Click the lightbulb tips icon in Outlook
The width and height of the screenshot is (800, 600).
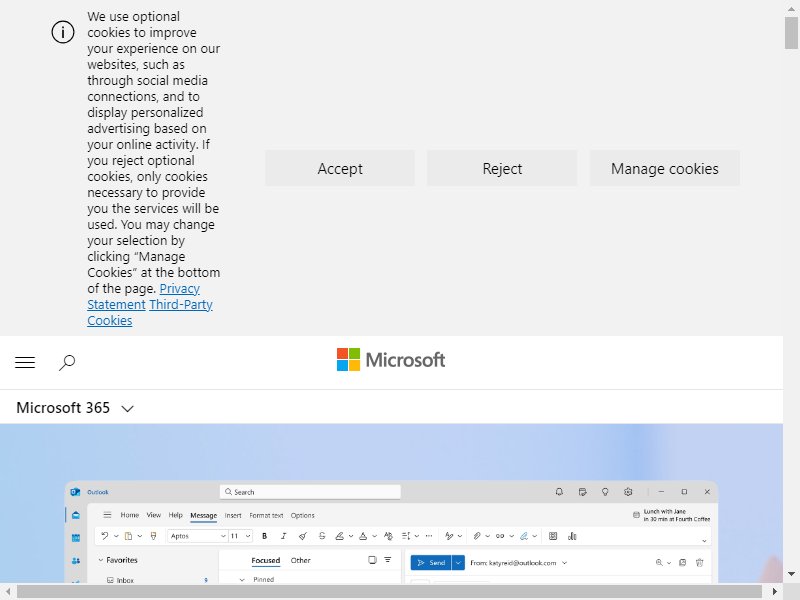pos(605,492)
